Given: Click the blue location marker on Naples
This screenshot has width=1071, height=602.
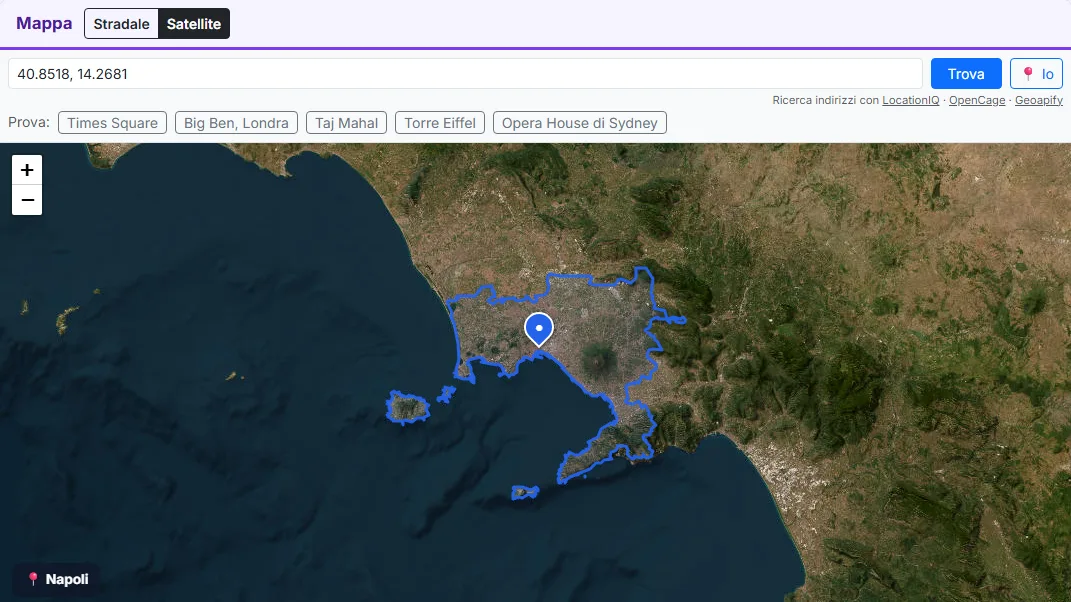Looking at the screenshot, I should [x=539, y=329].
